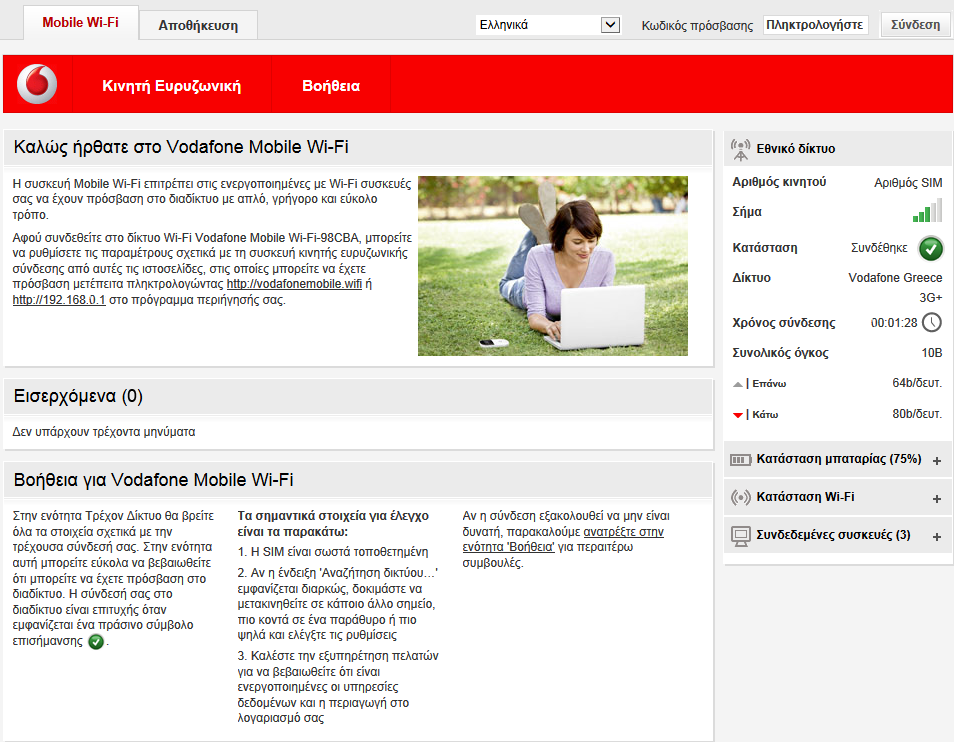Click the Vodafone logo icon
This screenshot has width=954, height=742.
point(37,84)
